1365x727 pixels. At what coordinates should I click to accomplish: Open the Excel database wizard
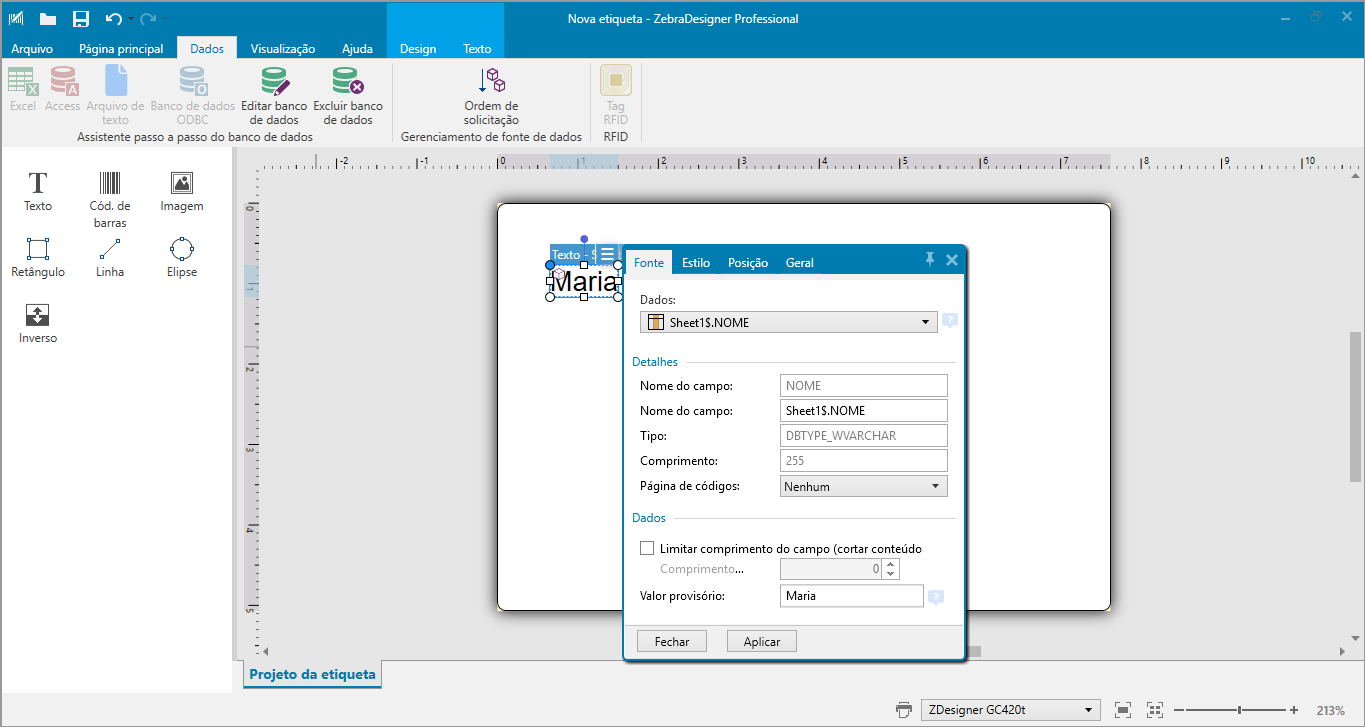click(22, 95)
